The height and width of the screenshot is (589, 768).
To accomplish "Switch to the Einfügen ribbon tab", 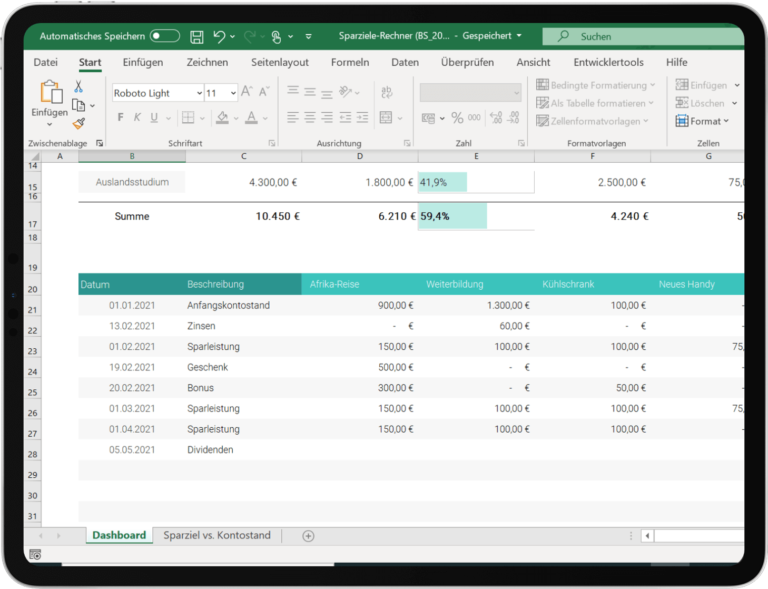I will pos(143,62).
